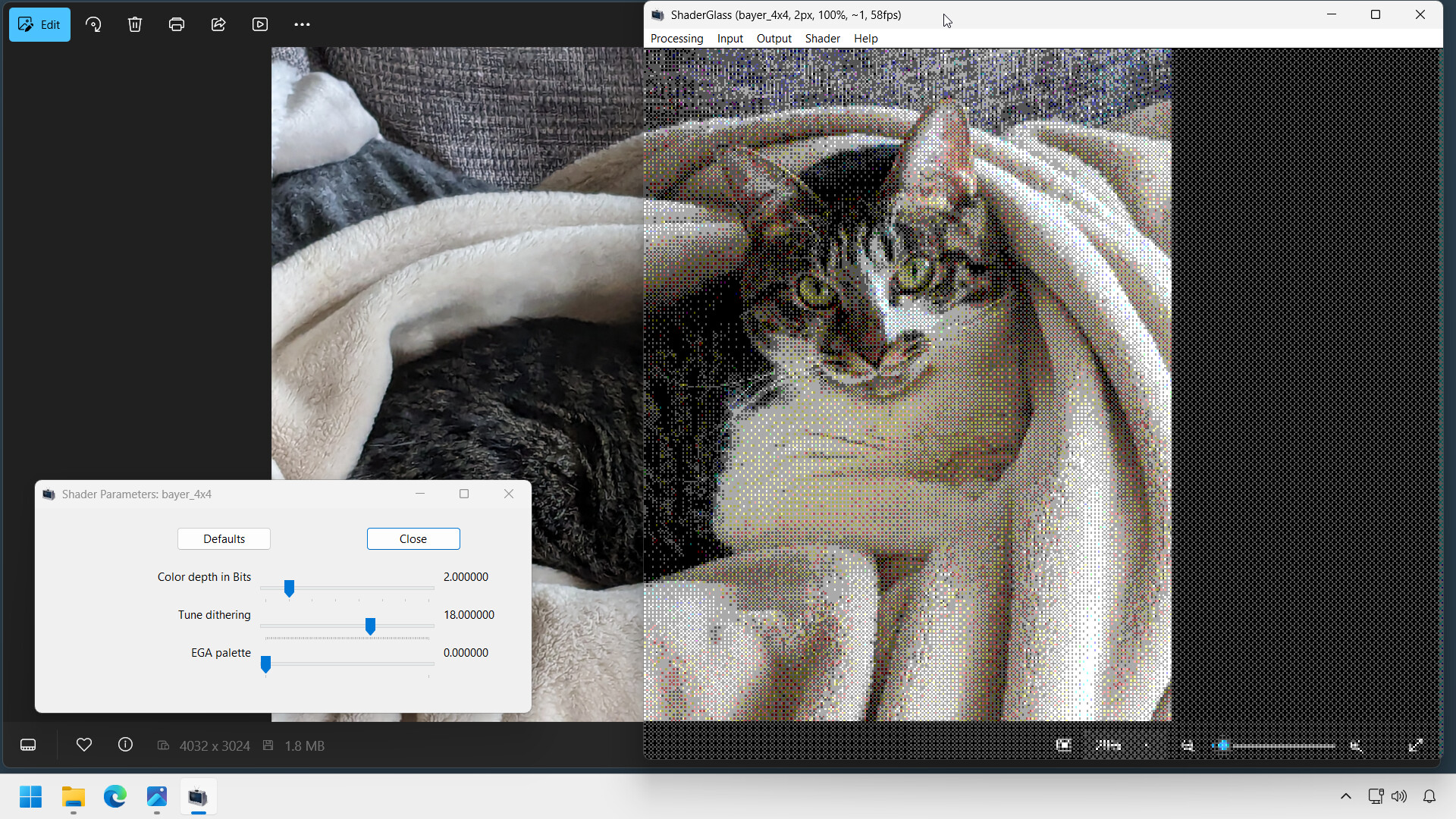This screenshot has width=1456, height=819.
Task: Zoom out the ShaderGlass output
Action: 1188,745
